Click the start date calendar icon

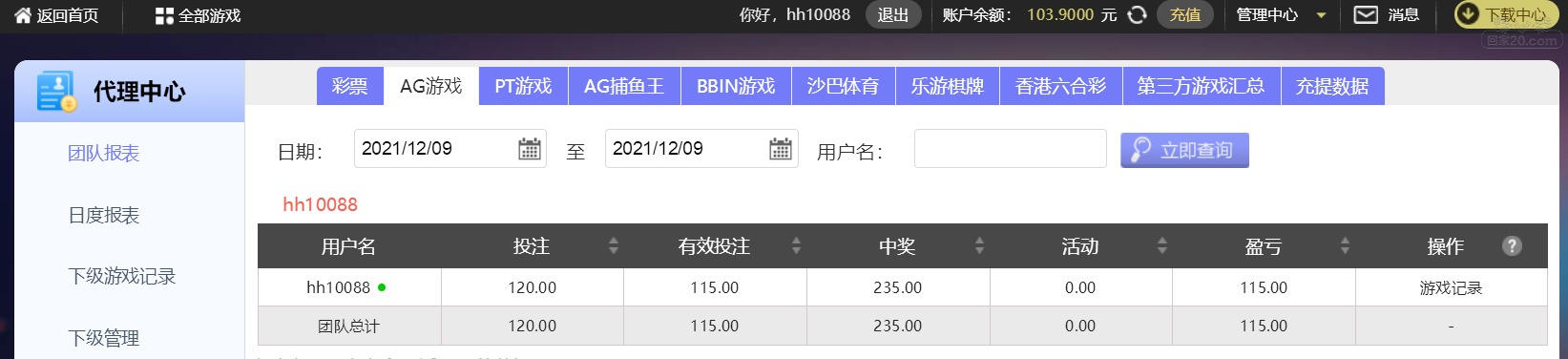530,149
